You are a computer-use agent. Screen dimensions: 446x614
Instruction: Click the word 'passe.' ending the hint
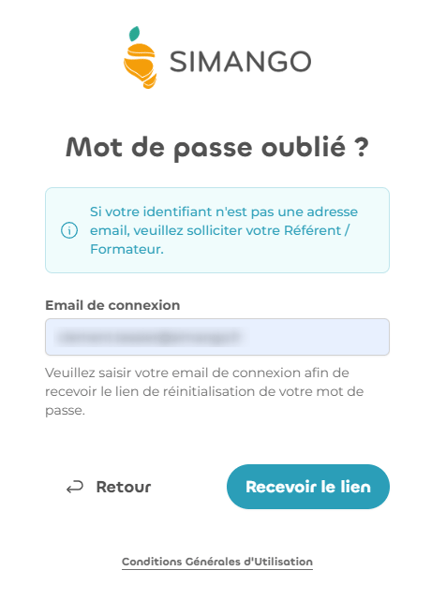tap(65, 411)
